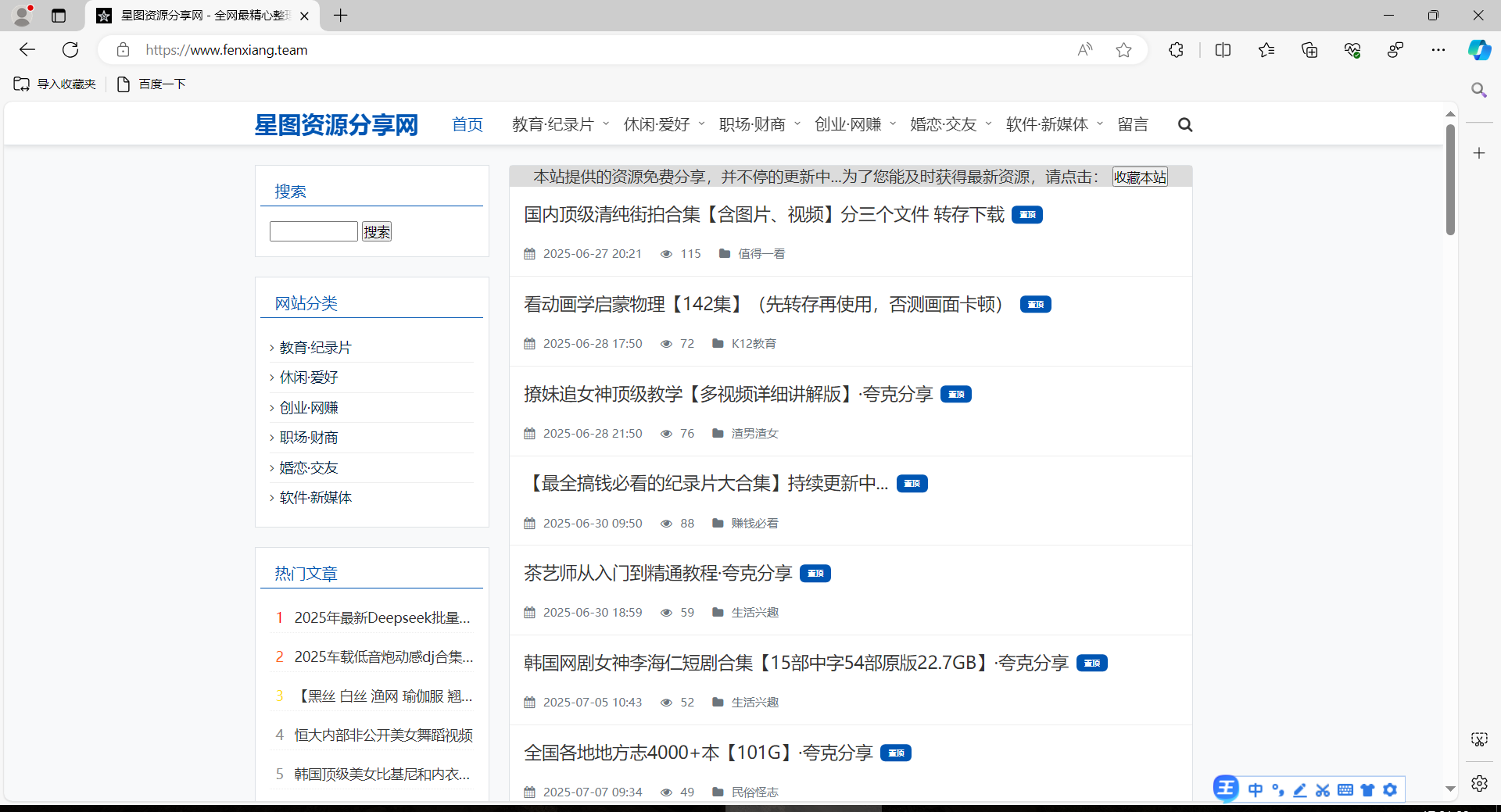This screenshot has height=812, width=1501.
Task: Switch to the 首页 menu item
Action: pyautogui.click(x=467, y=124)
